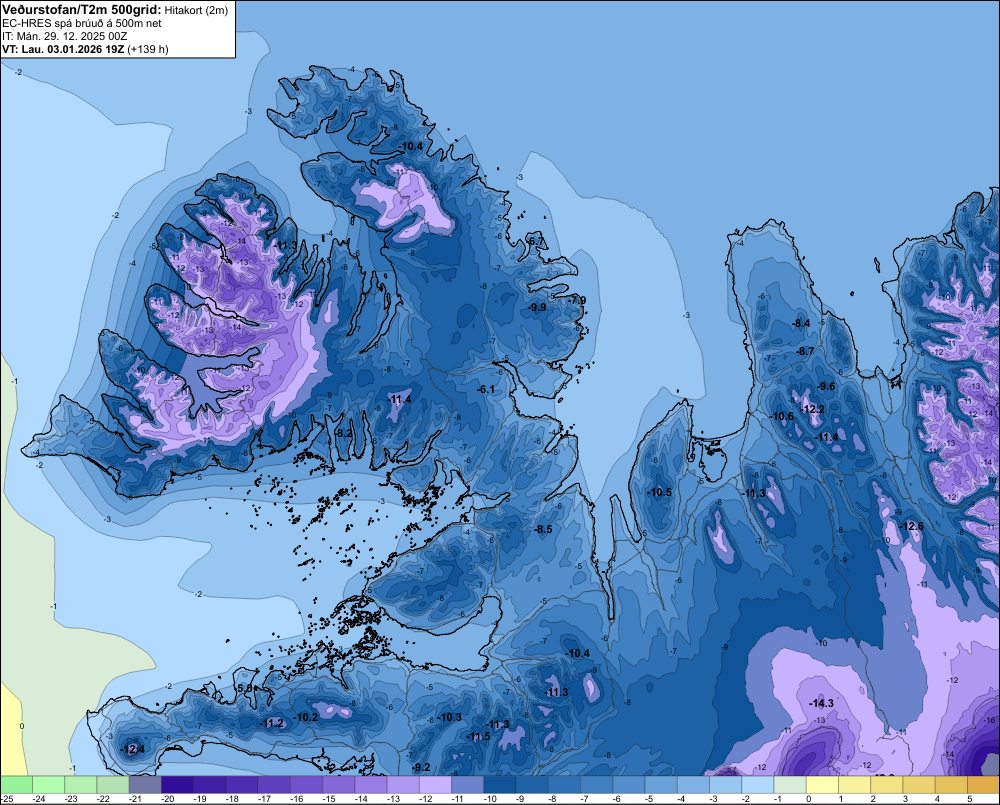Click the legend label -23
This screenshot has height=805, width=1000.
coord(71,799)
